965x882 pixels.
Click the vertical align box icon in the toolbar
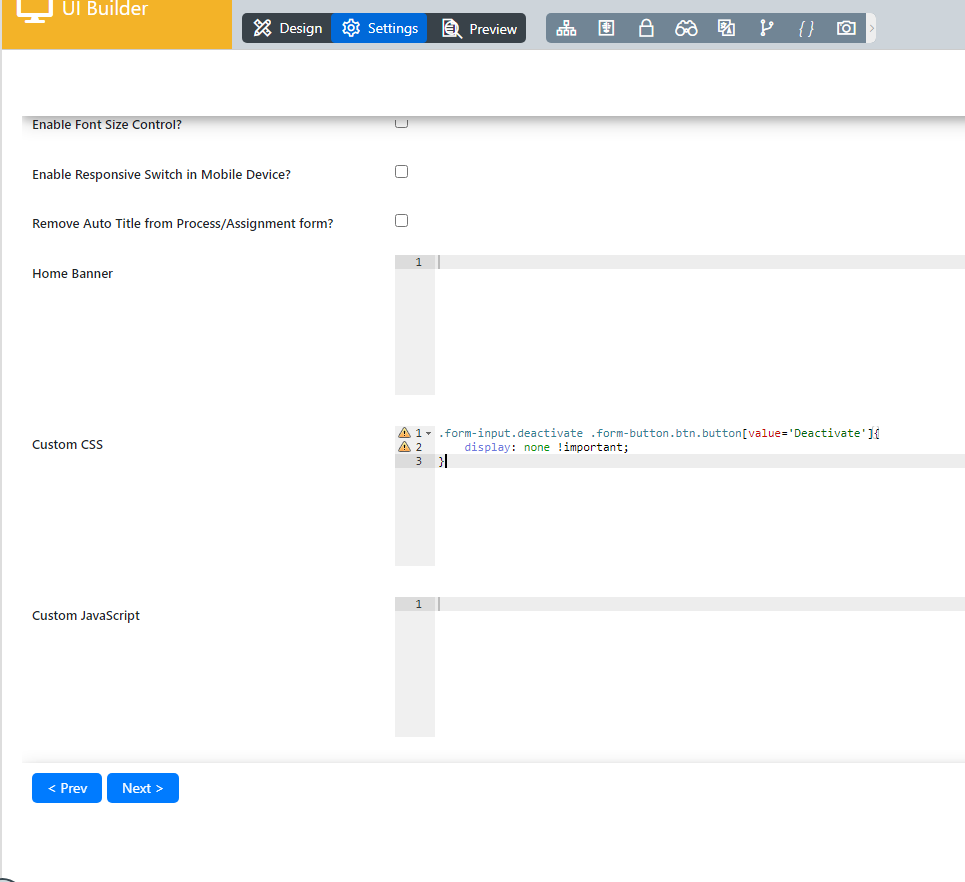606,28
